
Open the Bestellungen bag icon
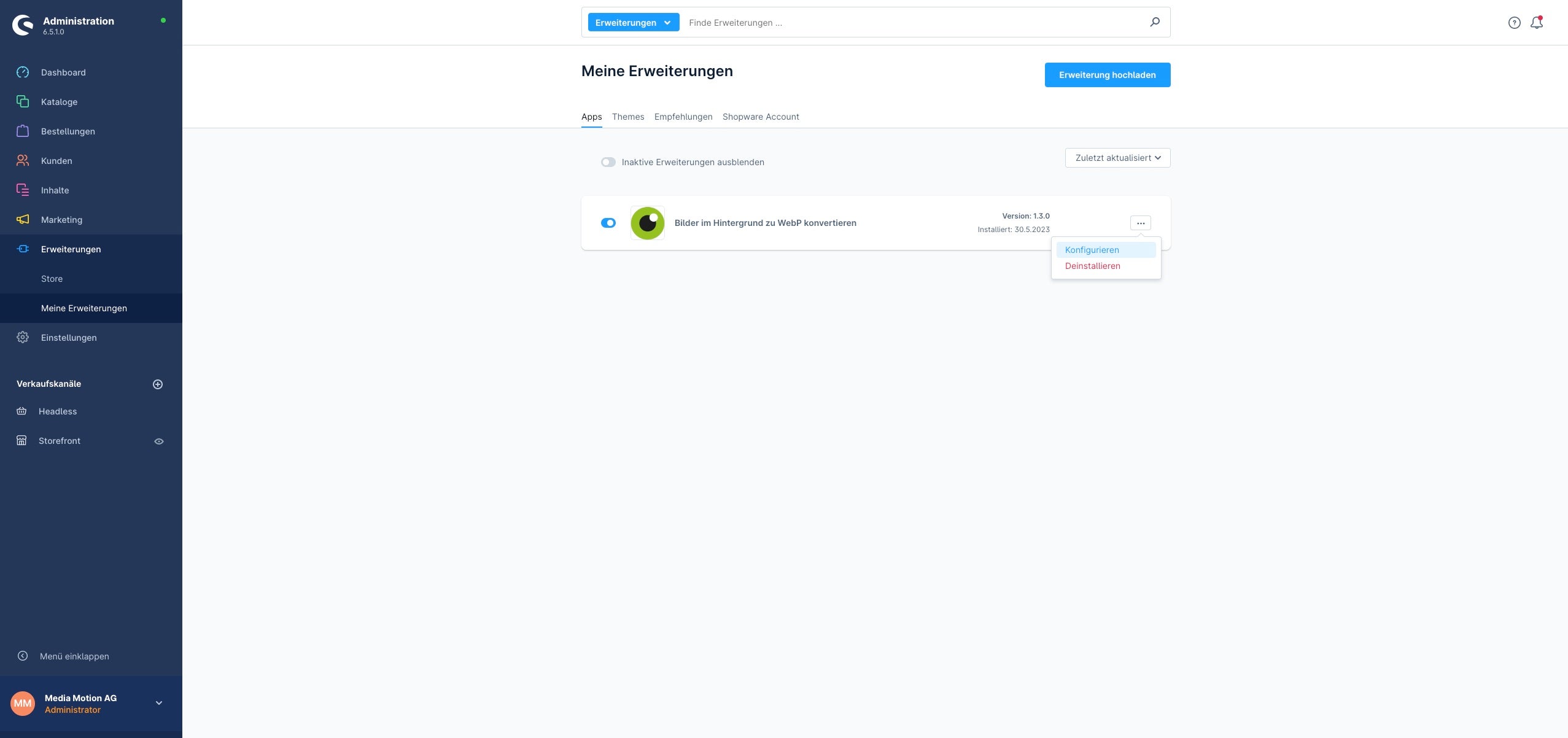(23, 131)
